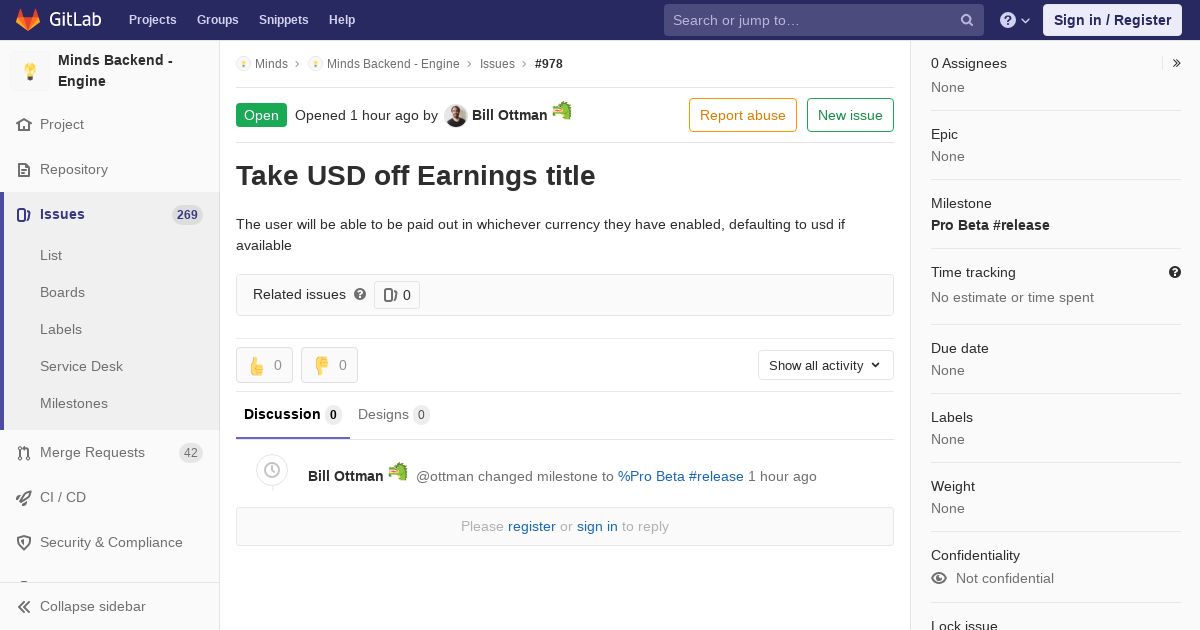Click the Report abuse button
Screen dimensions: 1200x630
(743, 115)
